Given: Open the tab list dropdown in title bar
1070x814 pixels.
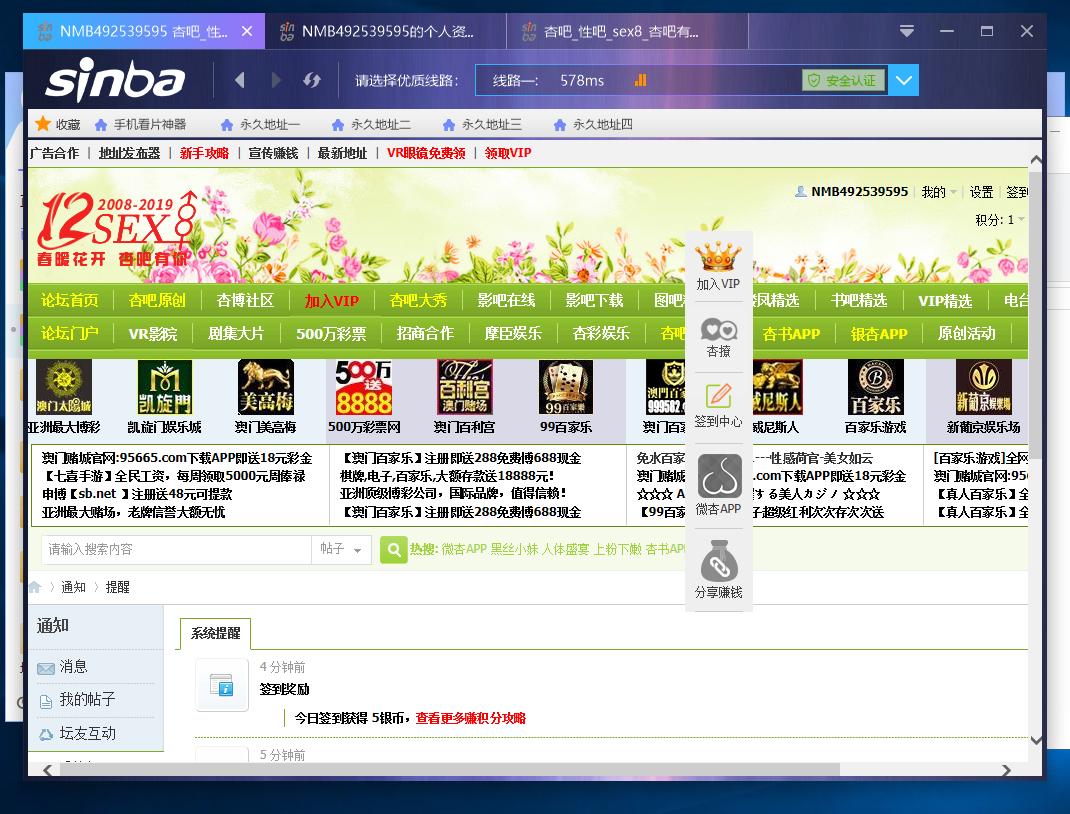Looking at the screenshot, I should click(x=906, y=31).
